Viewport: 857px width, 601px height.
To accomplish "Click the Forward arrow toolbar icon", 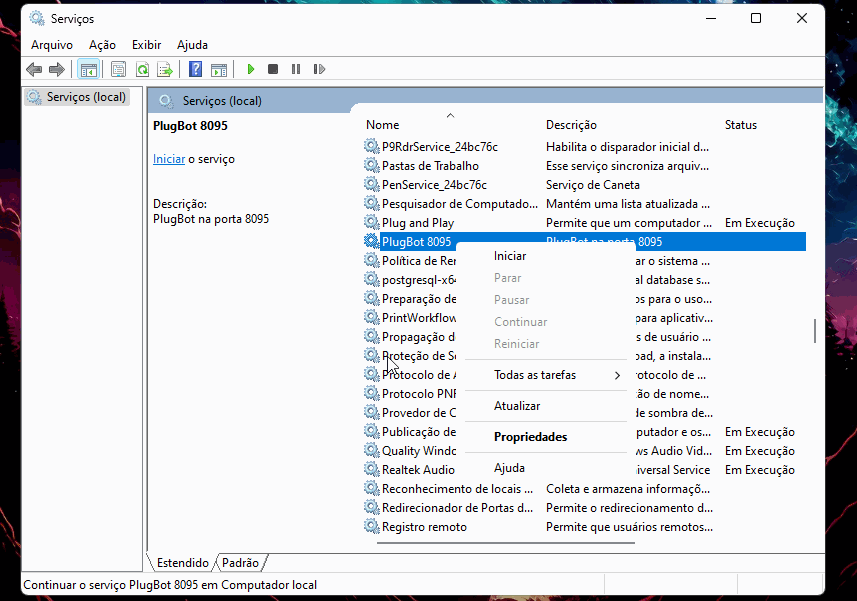I will pos(57,69).
